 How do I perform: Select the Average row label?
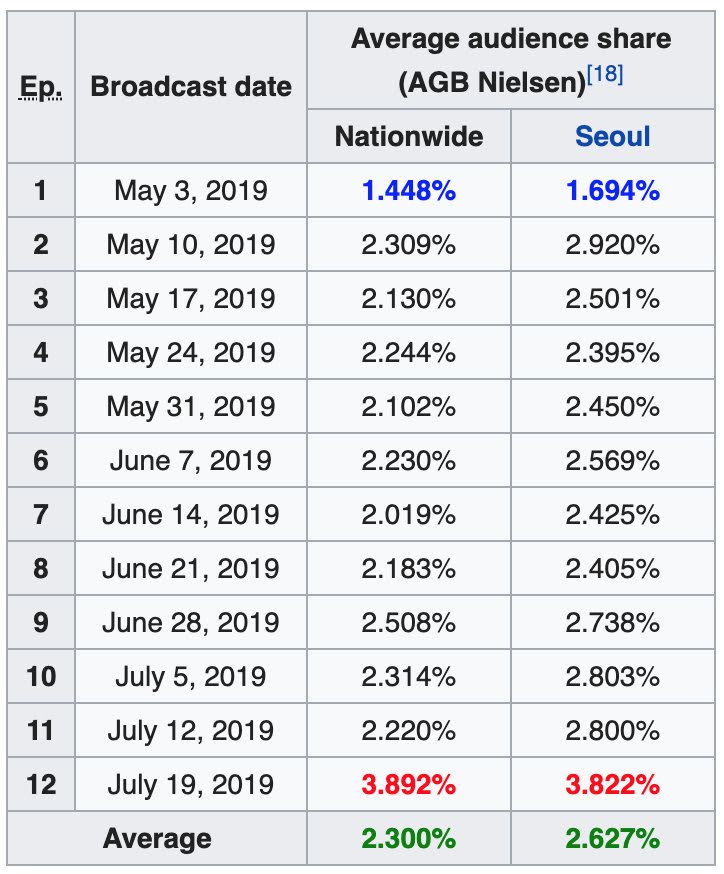157,839
